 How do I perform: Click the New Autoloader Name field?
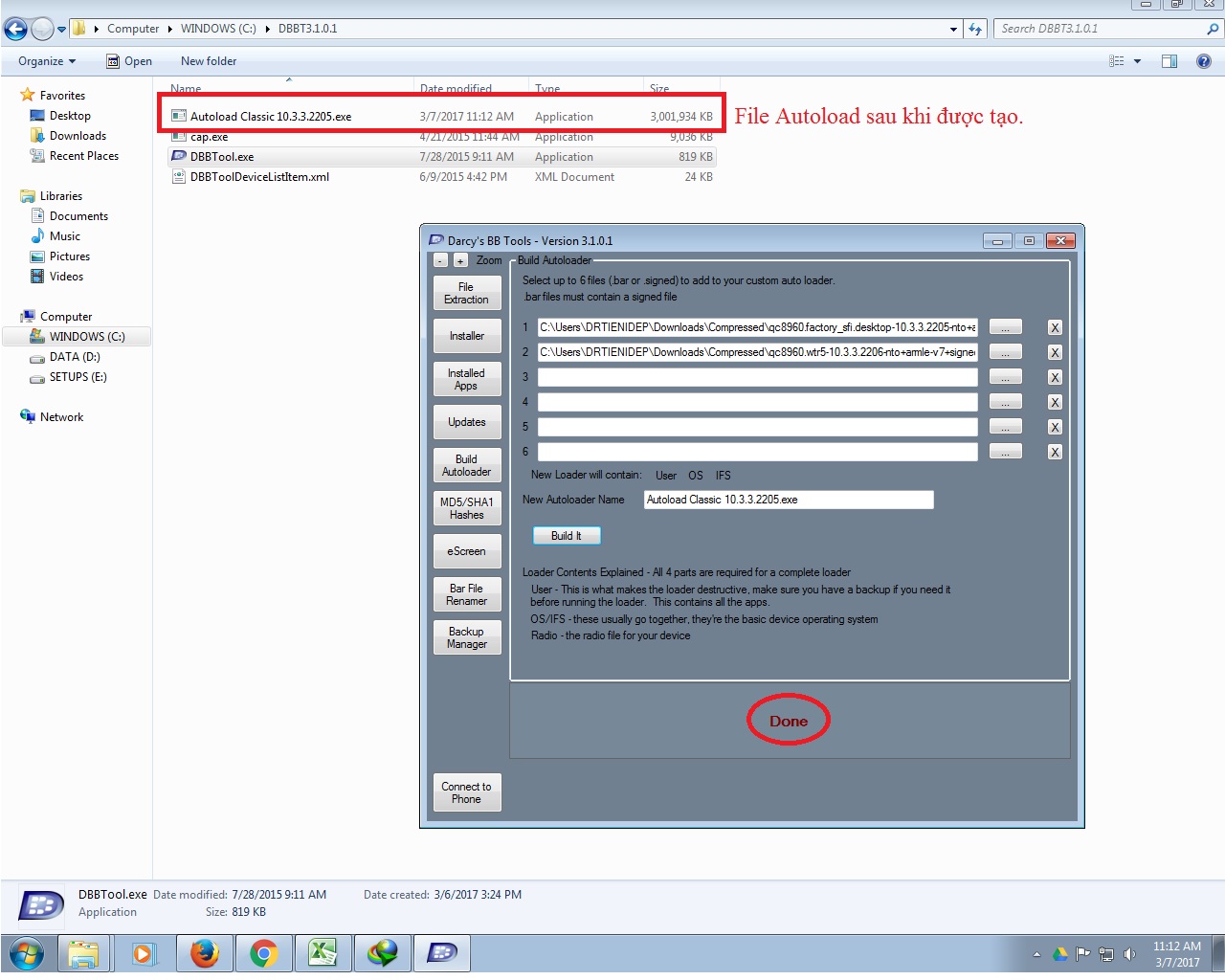(x=788, y=500)
